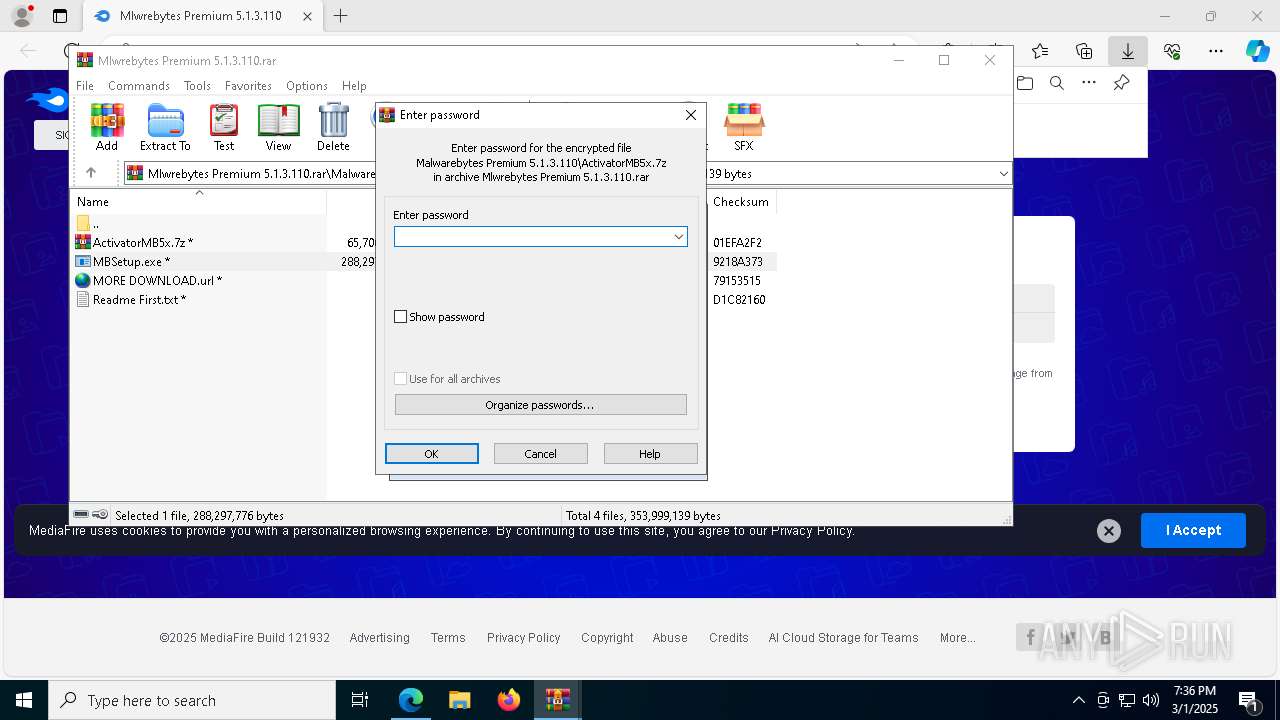Open the Copilot icon in Edge
This screenshot has width=1280, height=720.
(1257, 51)
